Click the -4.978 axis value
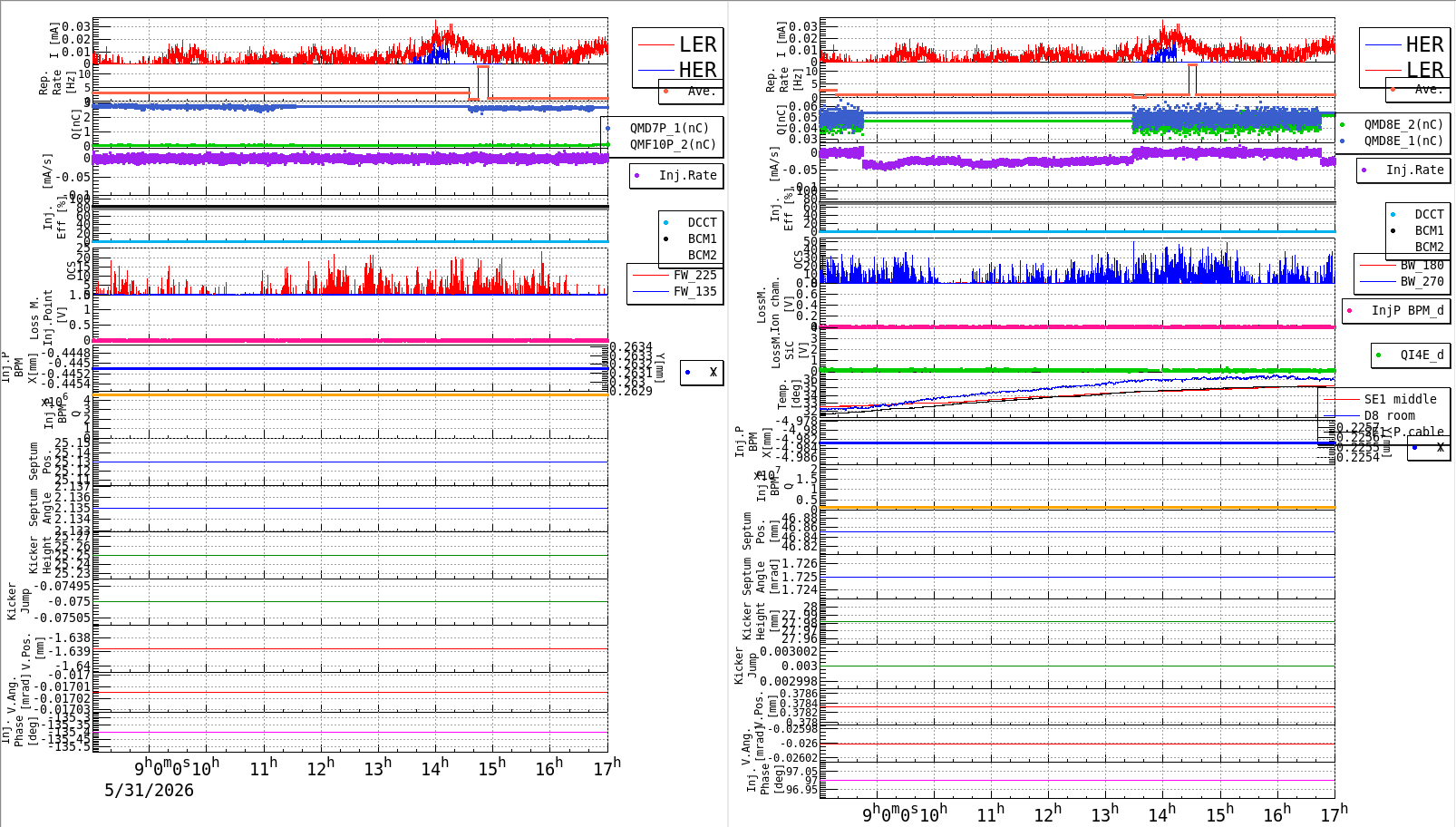Screen dimensions: 1456x827 click(796, 421)
